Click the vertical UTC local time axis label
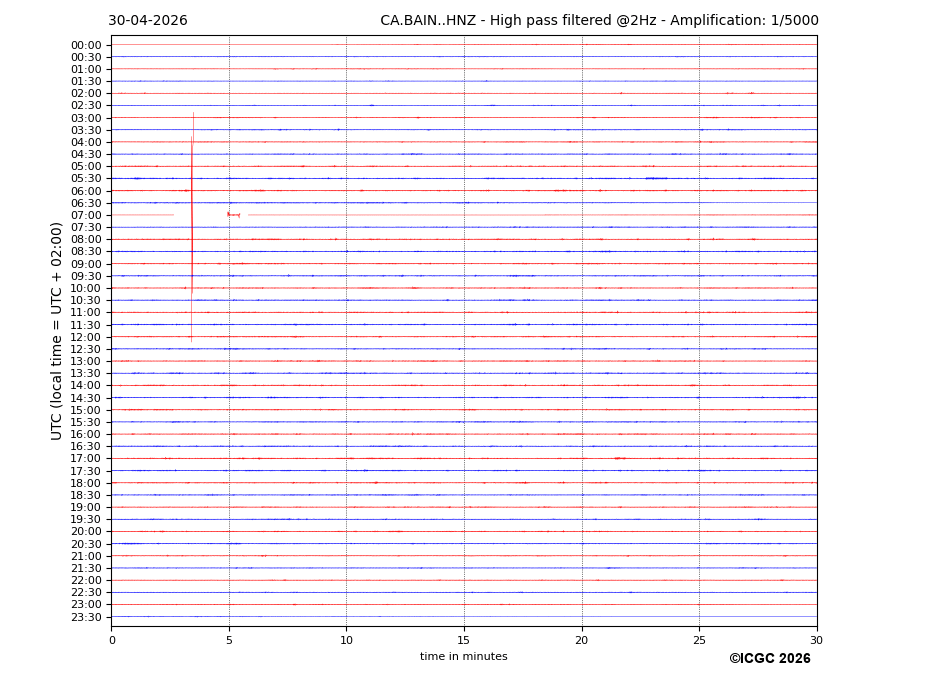 tap(56, 331)
